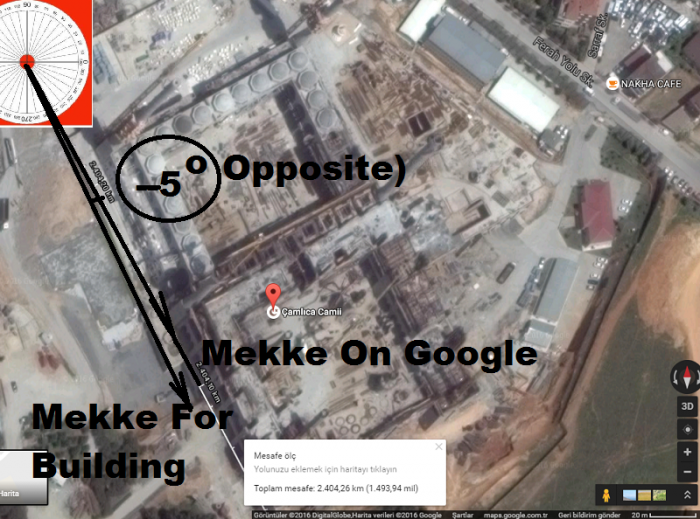Click the Geri bildirim gönder link

coord(589,515)
